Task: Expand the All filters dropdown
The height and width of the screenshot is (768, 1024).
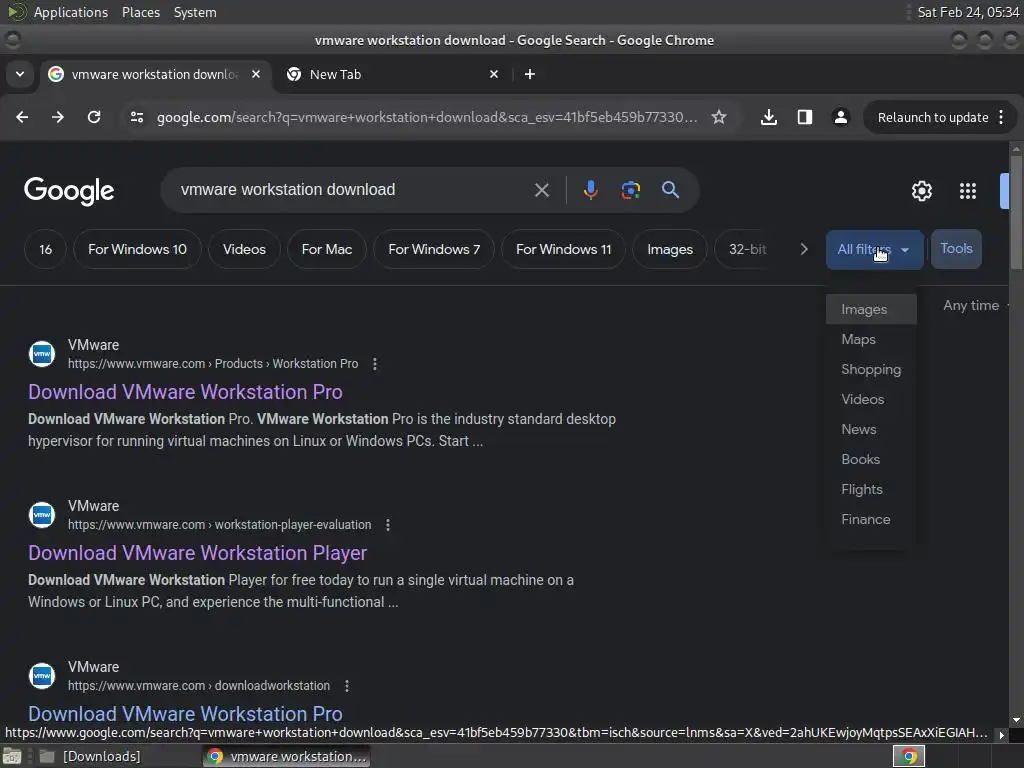Action: (874, 249)
